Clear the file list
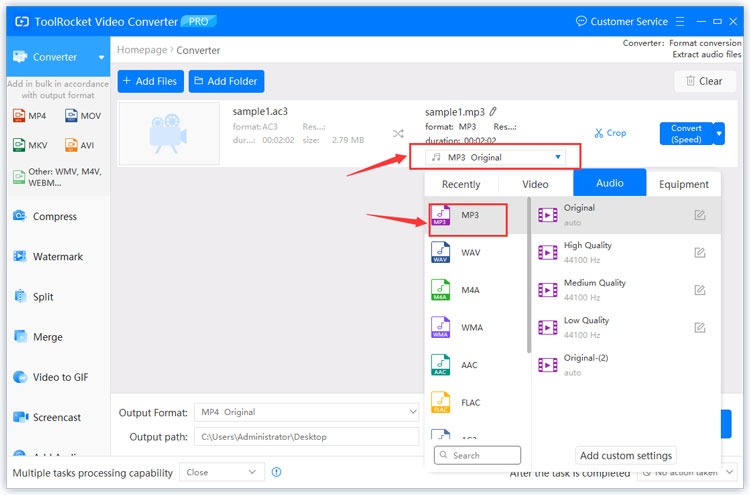 [705, 81]
